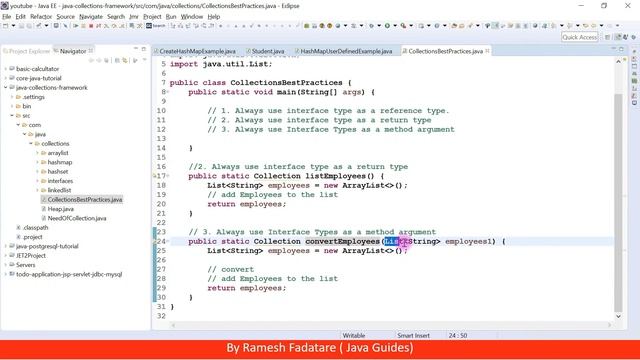640x360 pixels.
Task: Maximize the Navigator view panel
Action: point(144,49)
